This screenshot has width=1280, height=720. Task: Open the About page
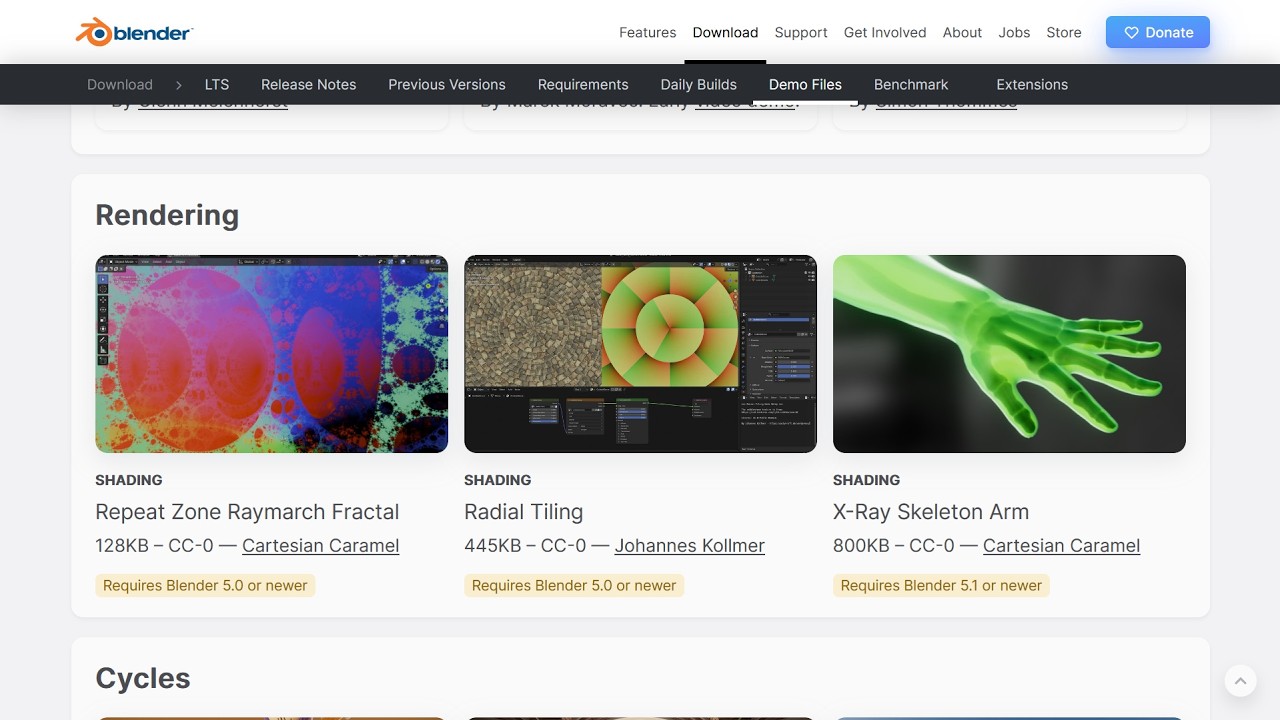pos(962,32)
